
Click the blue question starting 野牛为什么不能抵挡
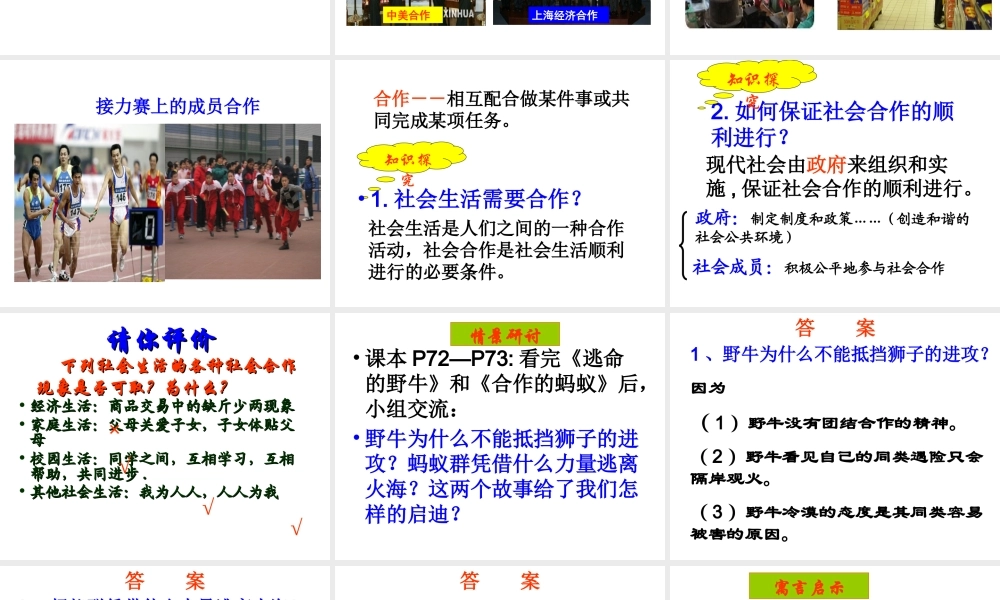[501, 476]
